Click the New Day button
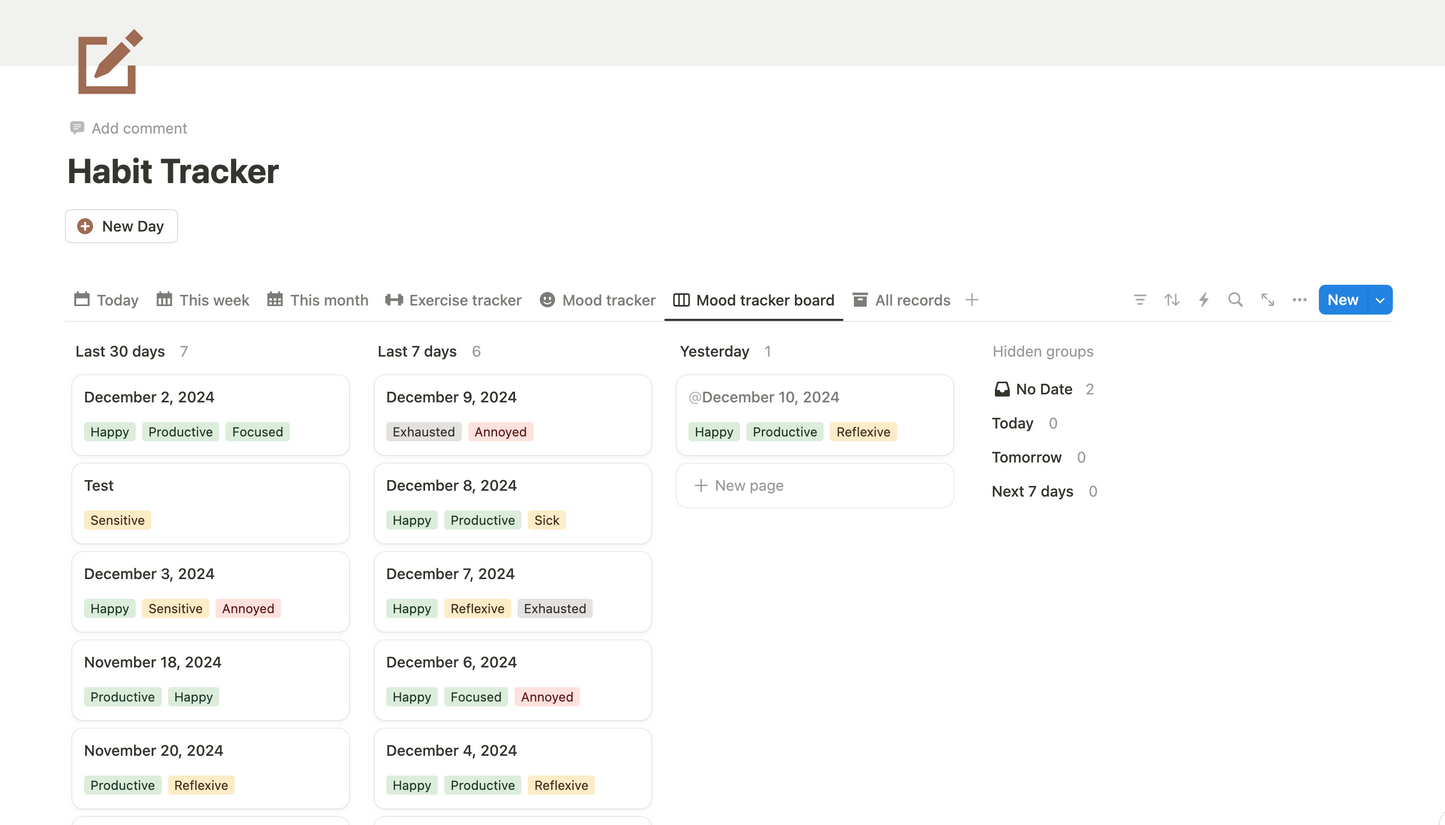Image resolution: width=1445 pixels, height=825 pixels. (x=121, y=226)
